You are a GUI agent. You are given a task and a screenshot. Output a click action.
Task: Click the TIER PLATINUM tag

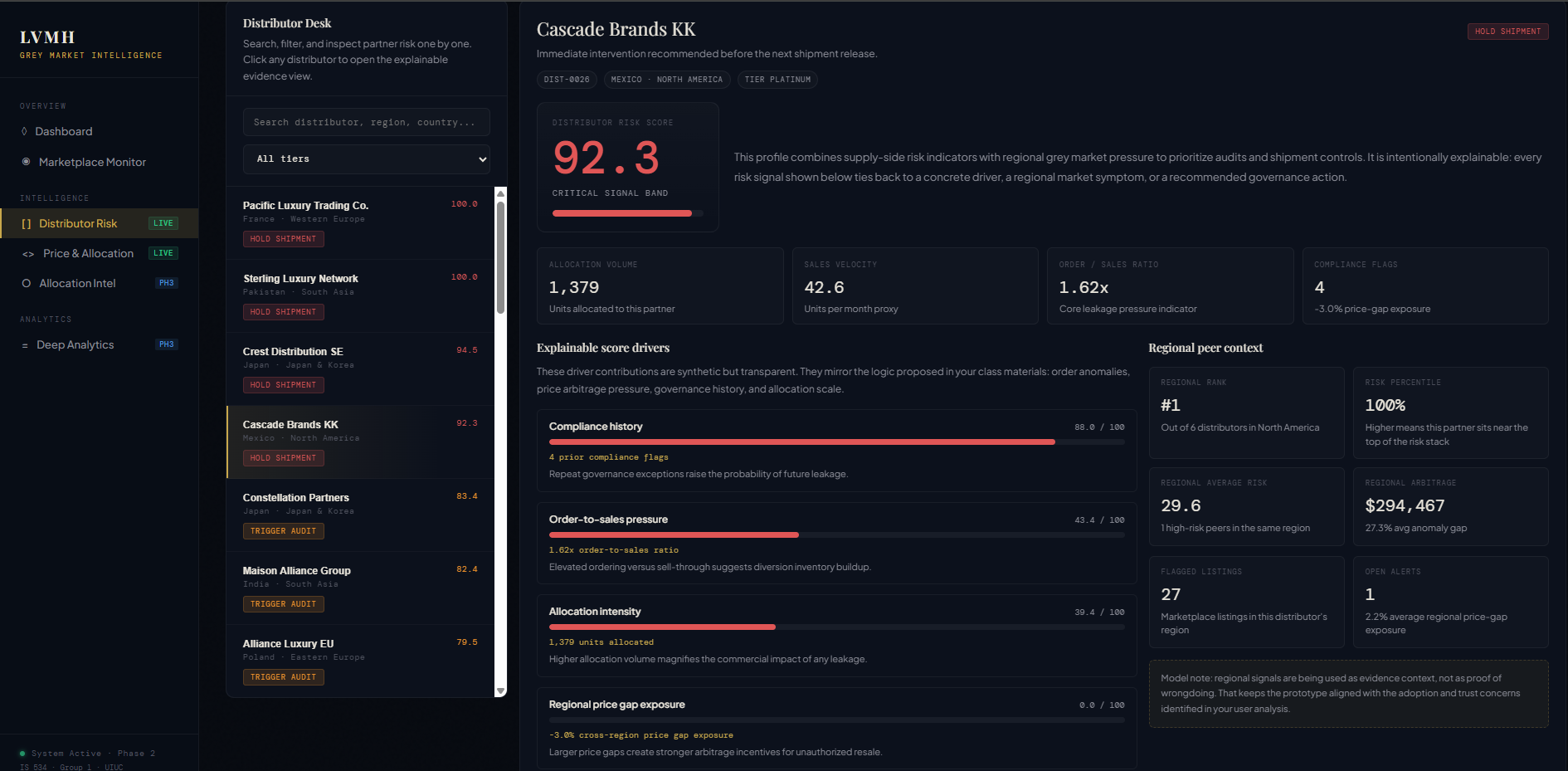point(777,80)
